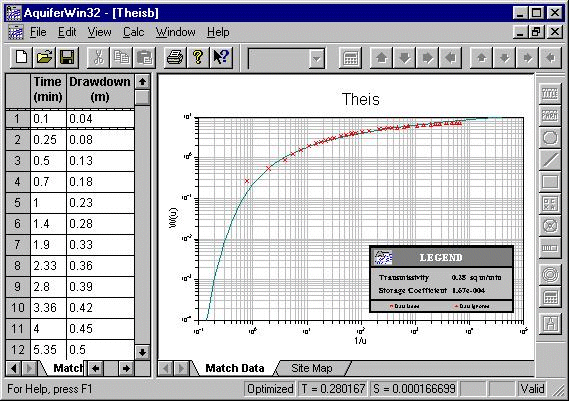Select the rectangle tool
Viewport: 569px width, 401px height.
[x=550, y=182]
